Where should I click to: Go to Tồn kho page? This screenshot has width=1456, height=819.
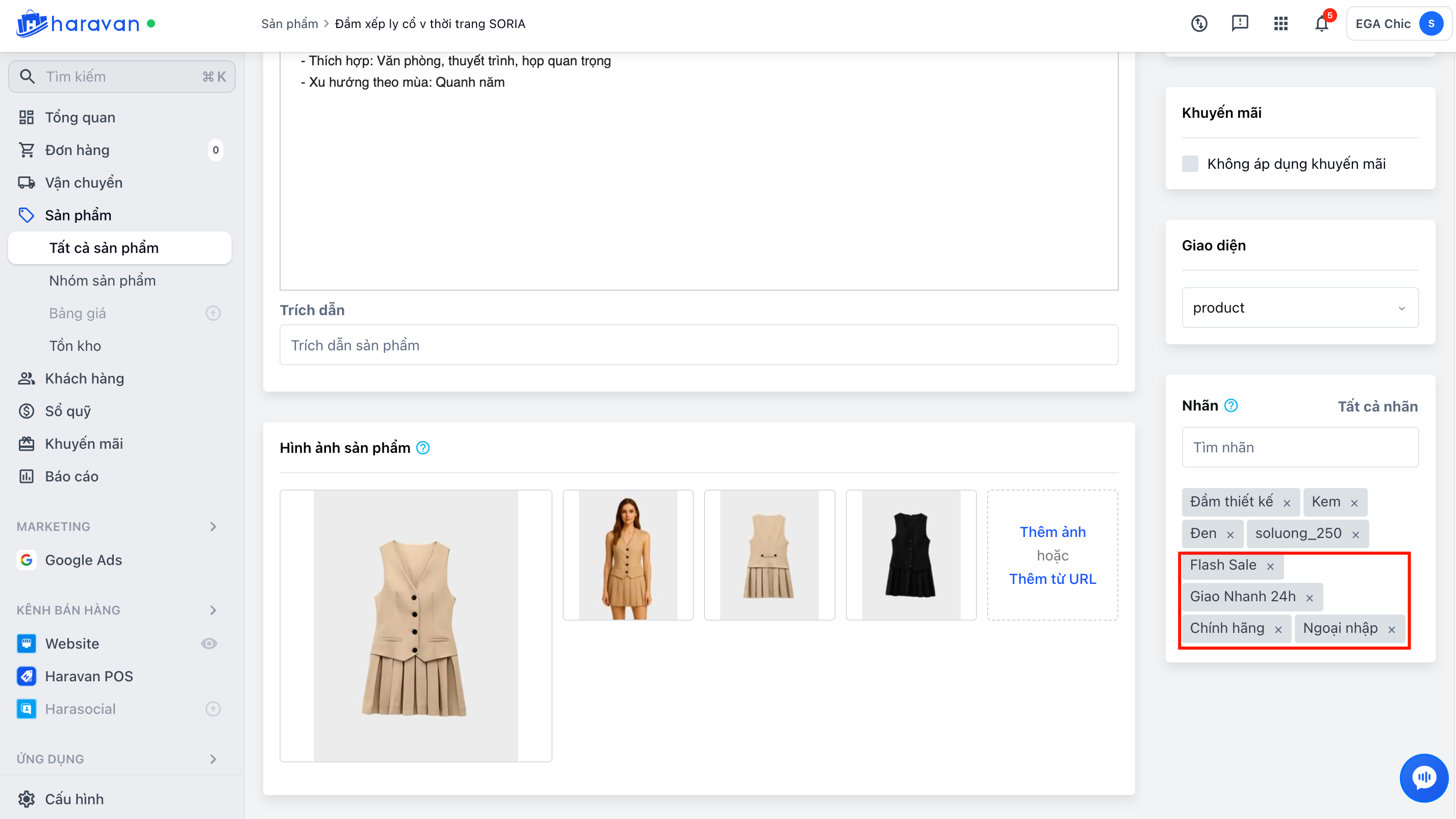click(75, 346)
